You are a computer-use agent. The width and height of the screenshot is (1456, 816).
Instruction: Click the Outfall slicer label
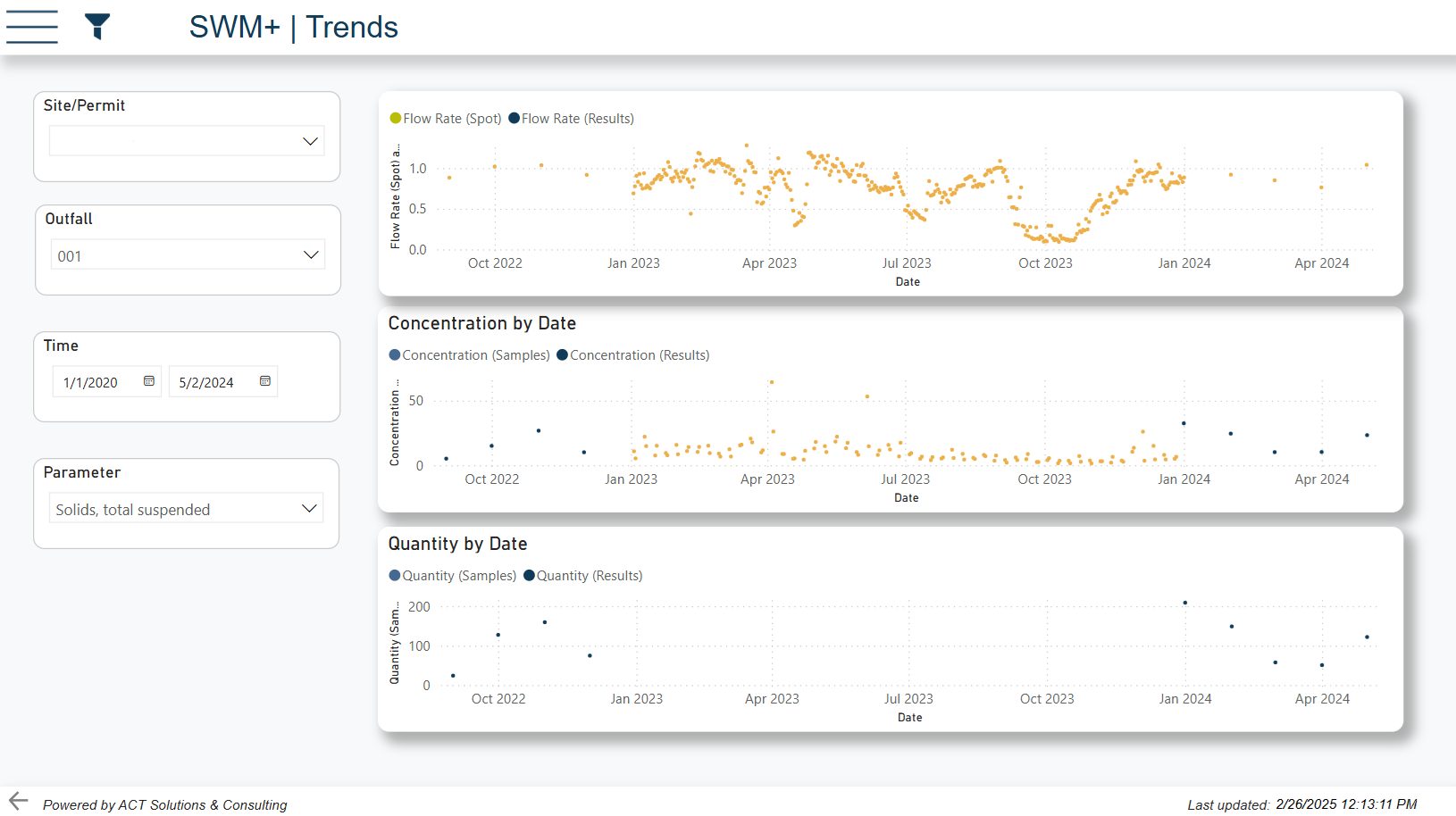(69, 219)
